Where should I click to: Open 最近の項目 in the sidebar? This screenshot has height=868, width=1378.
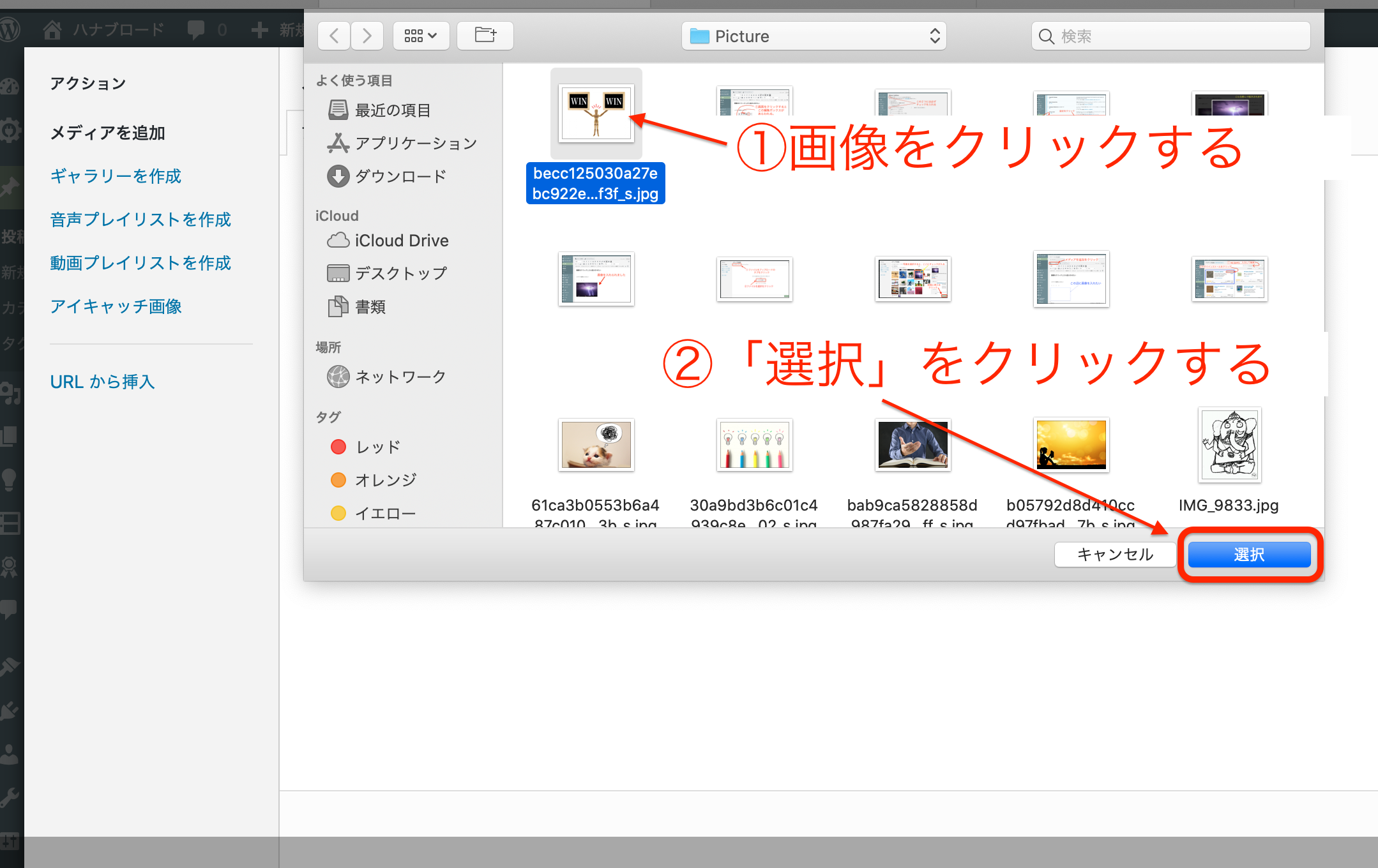(391, 110)
